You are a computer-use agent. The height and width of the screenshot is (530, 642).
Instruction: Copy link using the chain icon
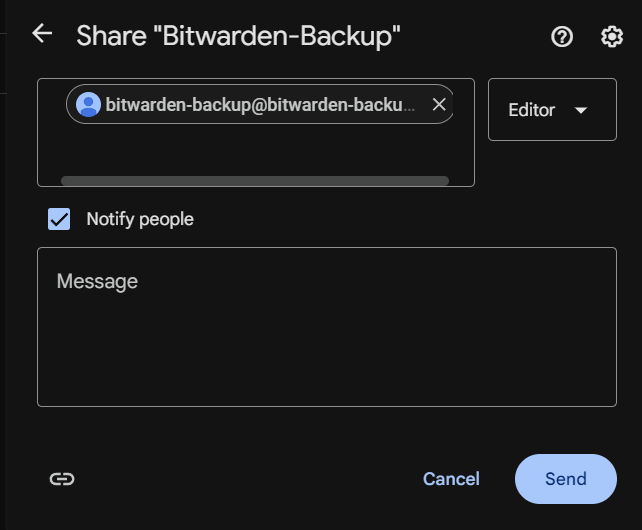coord(62,479)
